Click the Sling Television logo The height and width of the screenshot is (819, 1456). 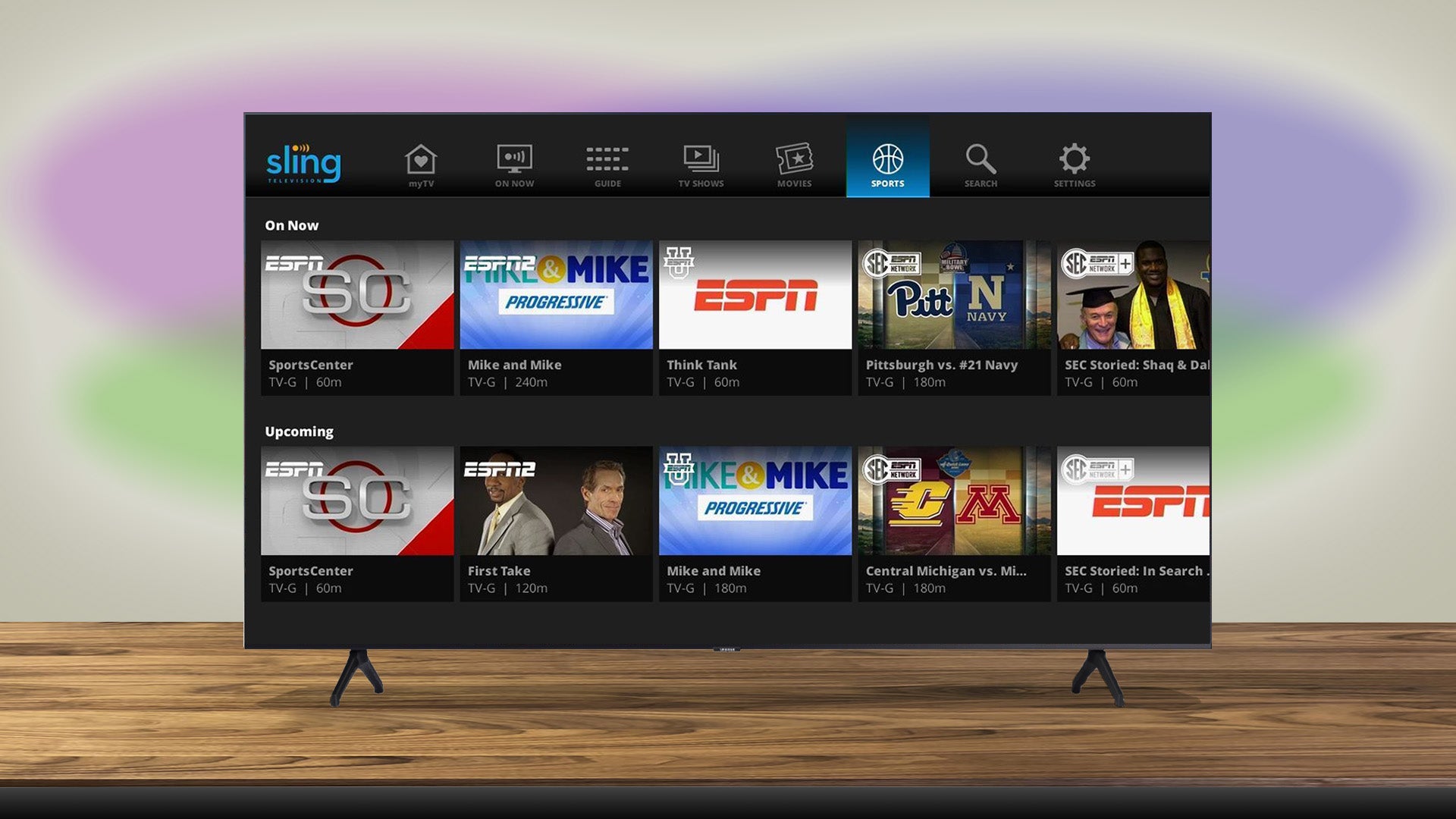click(x=303, y=162)
